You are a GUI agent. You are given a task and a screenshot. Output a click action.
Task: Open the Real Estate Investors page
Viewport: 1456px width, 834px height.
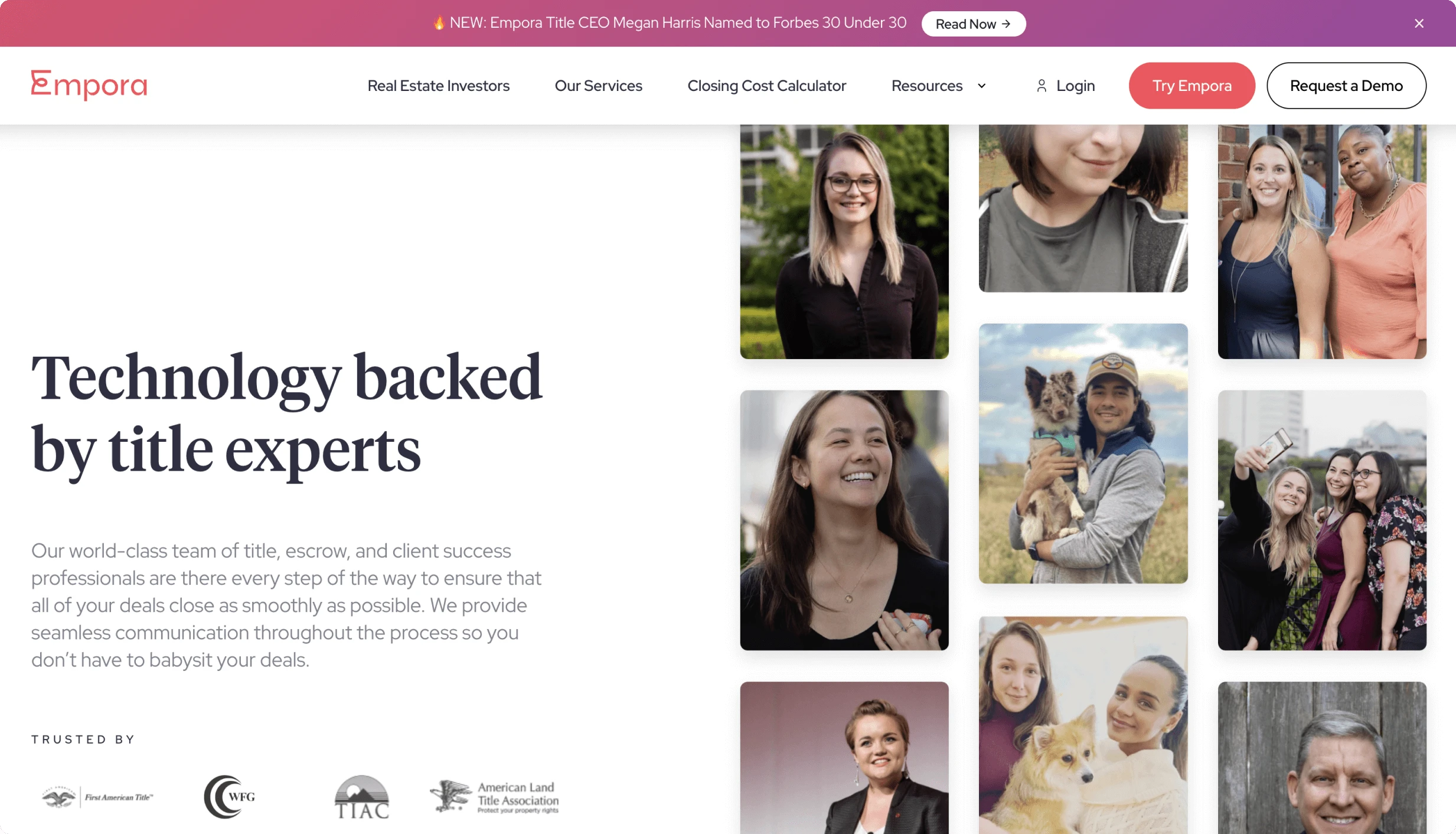(438, 86)
